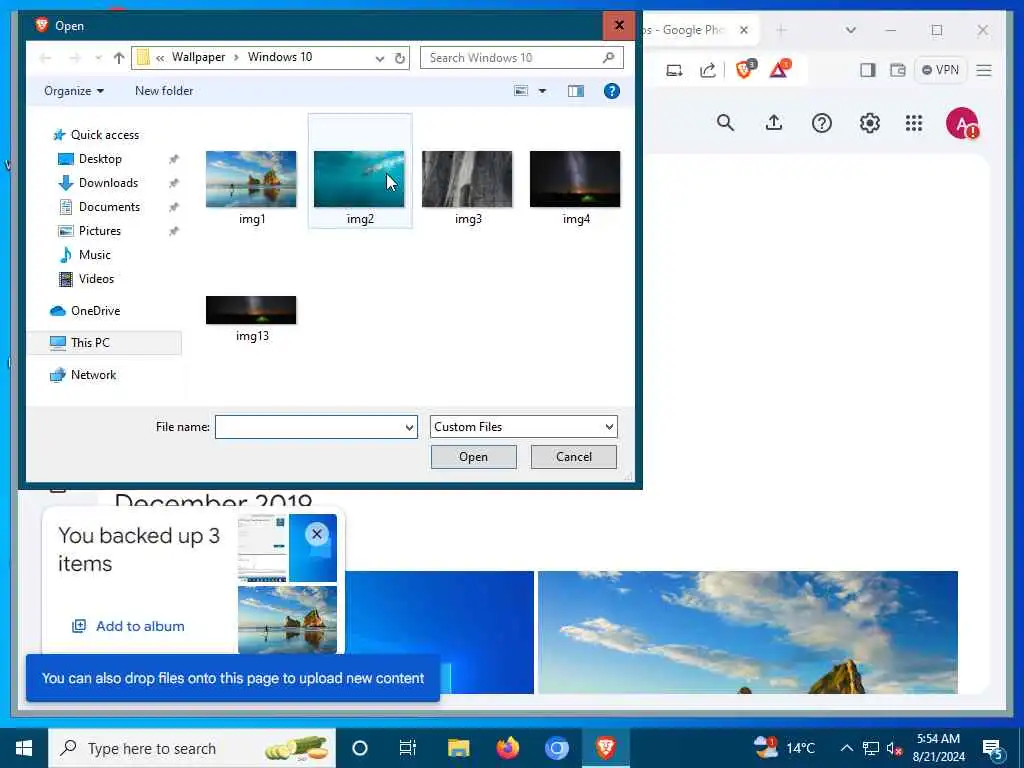
Task: Open the notification center icon
Action: coord(993,749)
